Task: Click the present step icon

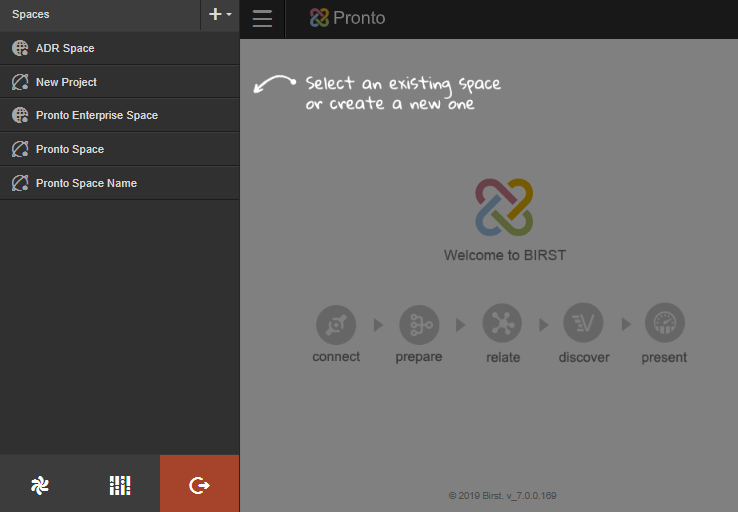Action: click(x=665, y=323)
